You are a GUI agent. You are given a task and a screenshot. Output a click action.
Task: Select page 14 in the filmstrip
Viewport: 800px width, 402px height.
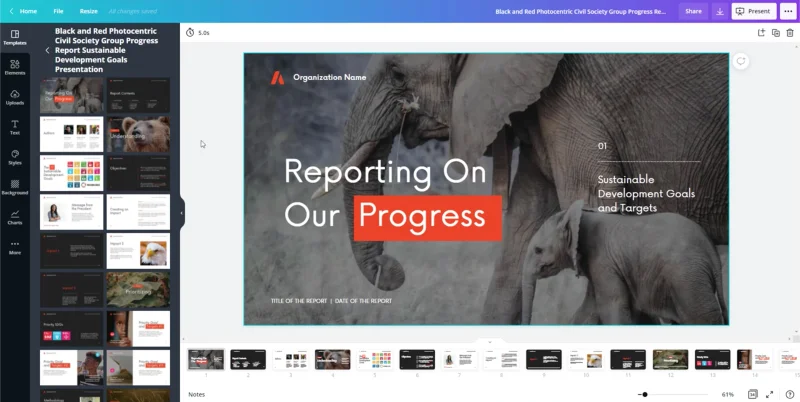(x=755, y=360)
